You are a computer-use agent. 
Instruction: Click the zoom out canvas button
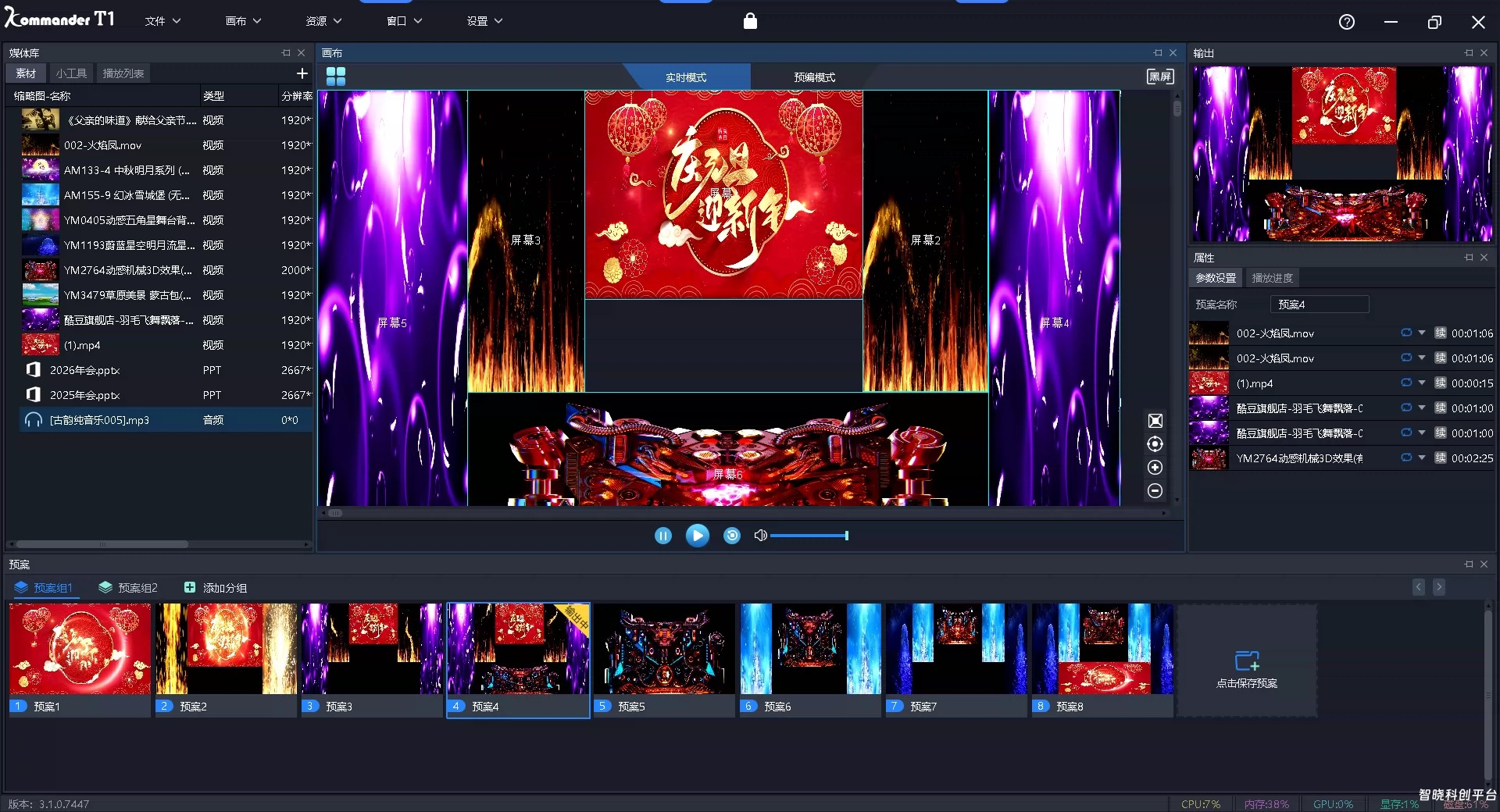pyautogui.click(x=1155, y=490)
